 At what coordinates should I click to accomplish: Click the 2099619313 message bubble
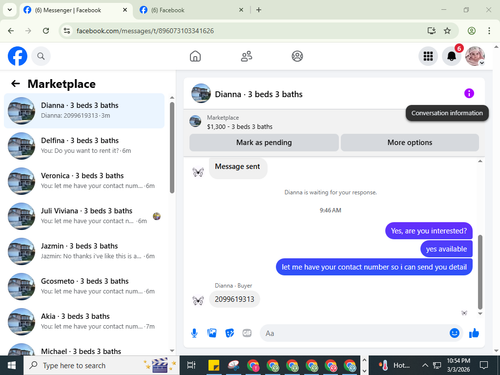tap(234, 299)
